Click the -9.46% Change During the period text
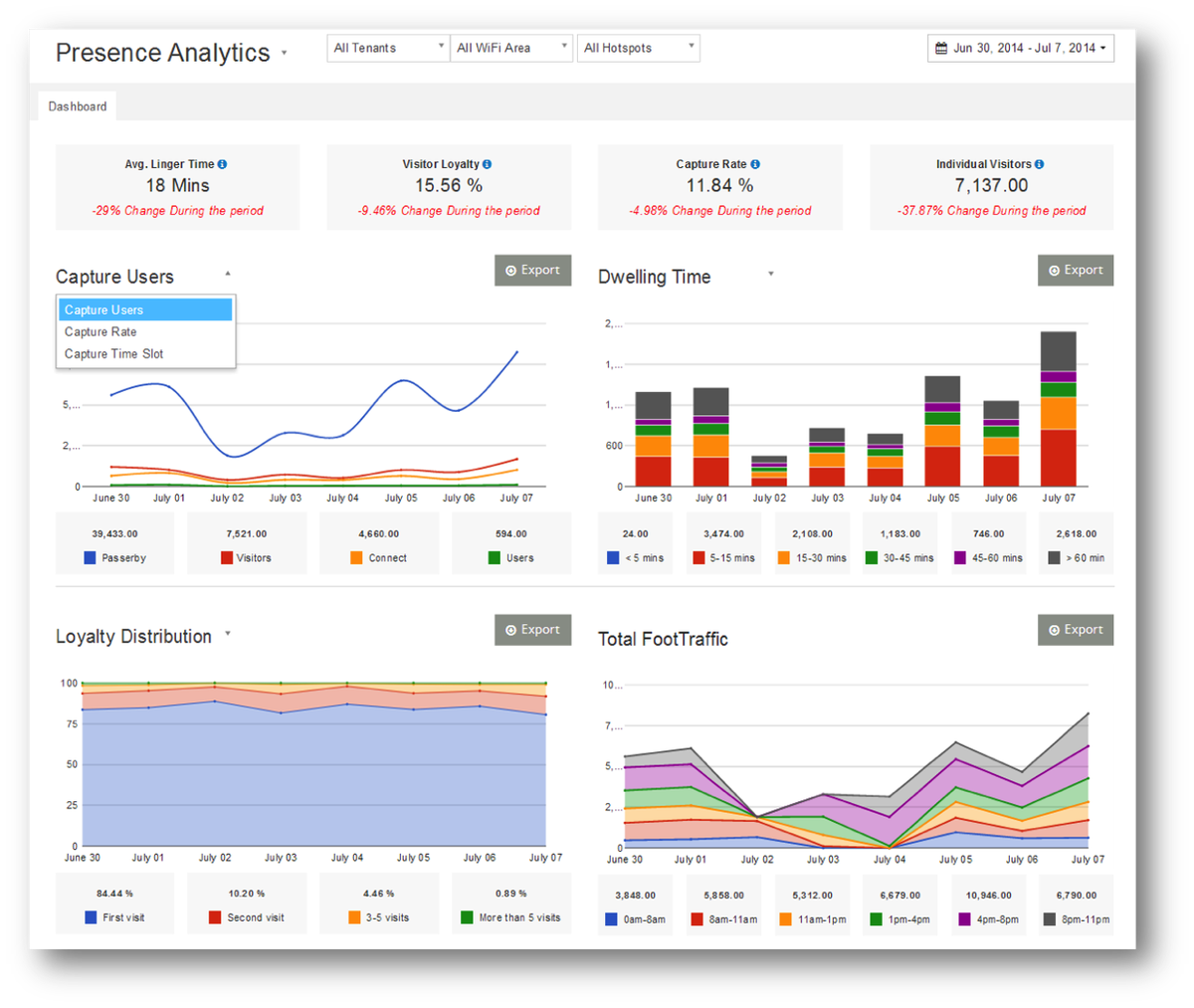 (449, 211)
